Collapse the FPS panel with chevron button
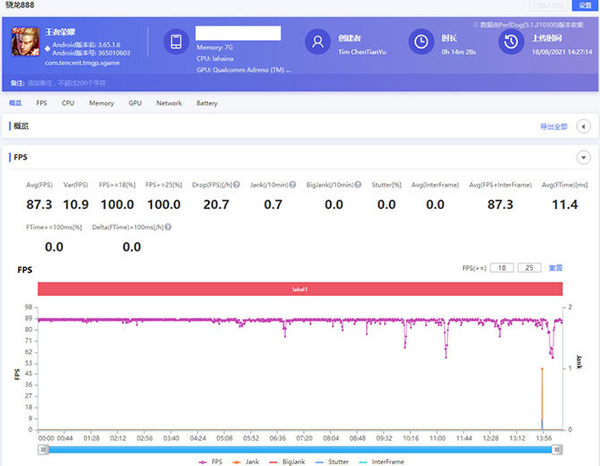Screen dimensions: 600x466 point(582,157)
